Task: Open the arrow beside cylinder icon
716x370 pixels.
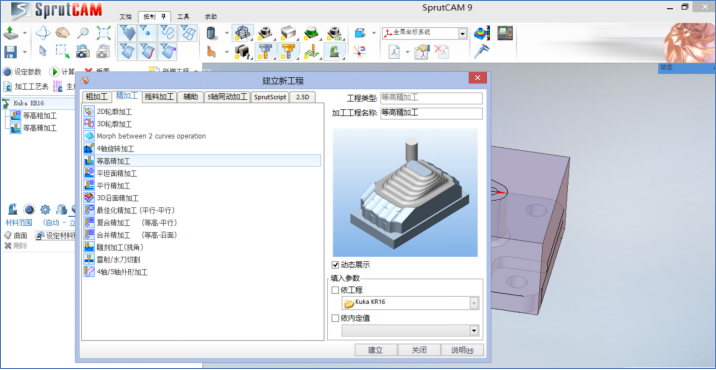Action: pos(227,33)
